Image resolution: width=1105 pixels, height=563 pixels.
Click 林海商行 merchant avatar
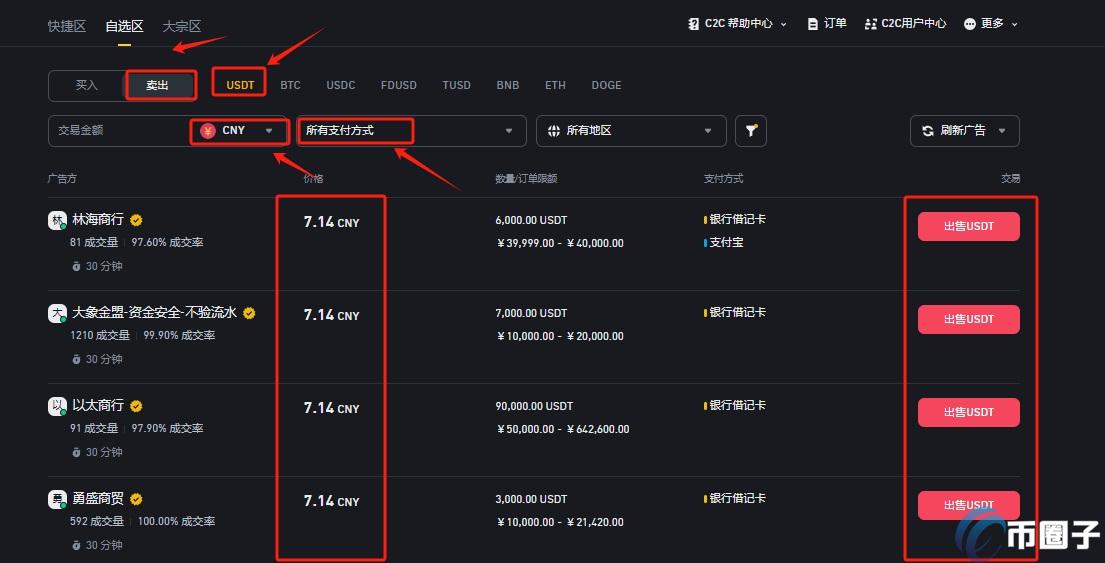(x=58, y=220)
